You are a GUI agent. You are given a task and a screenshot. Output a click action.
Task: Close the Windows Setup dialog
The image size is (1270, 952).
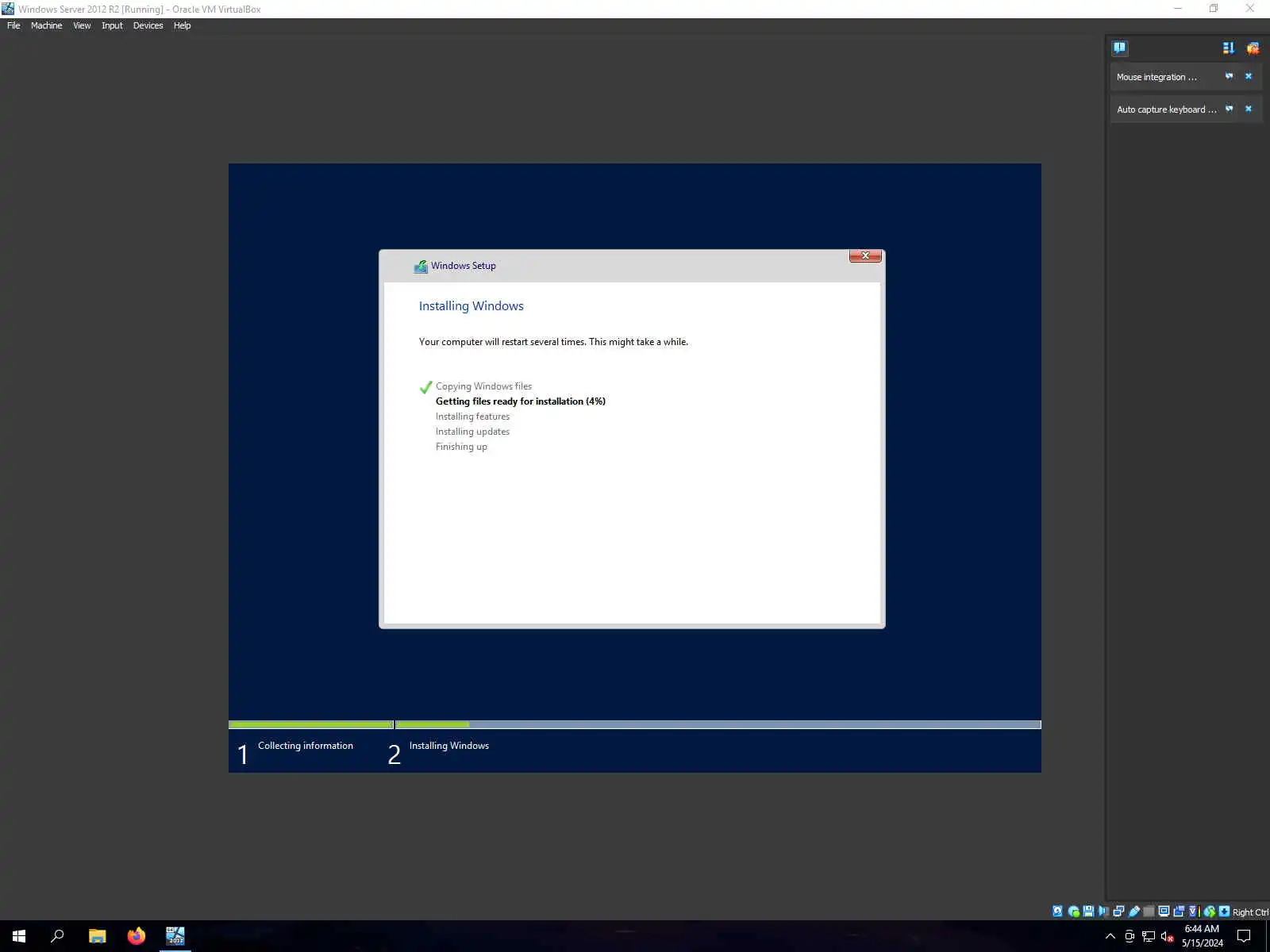pyautogui.click(x=865, y=256)
